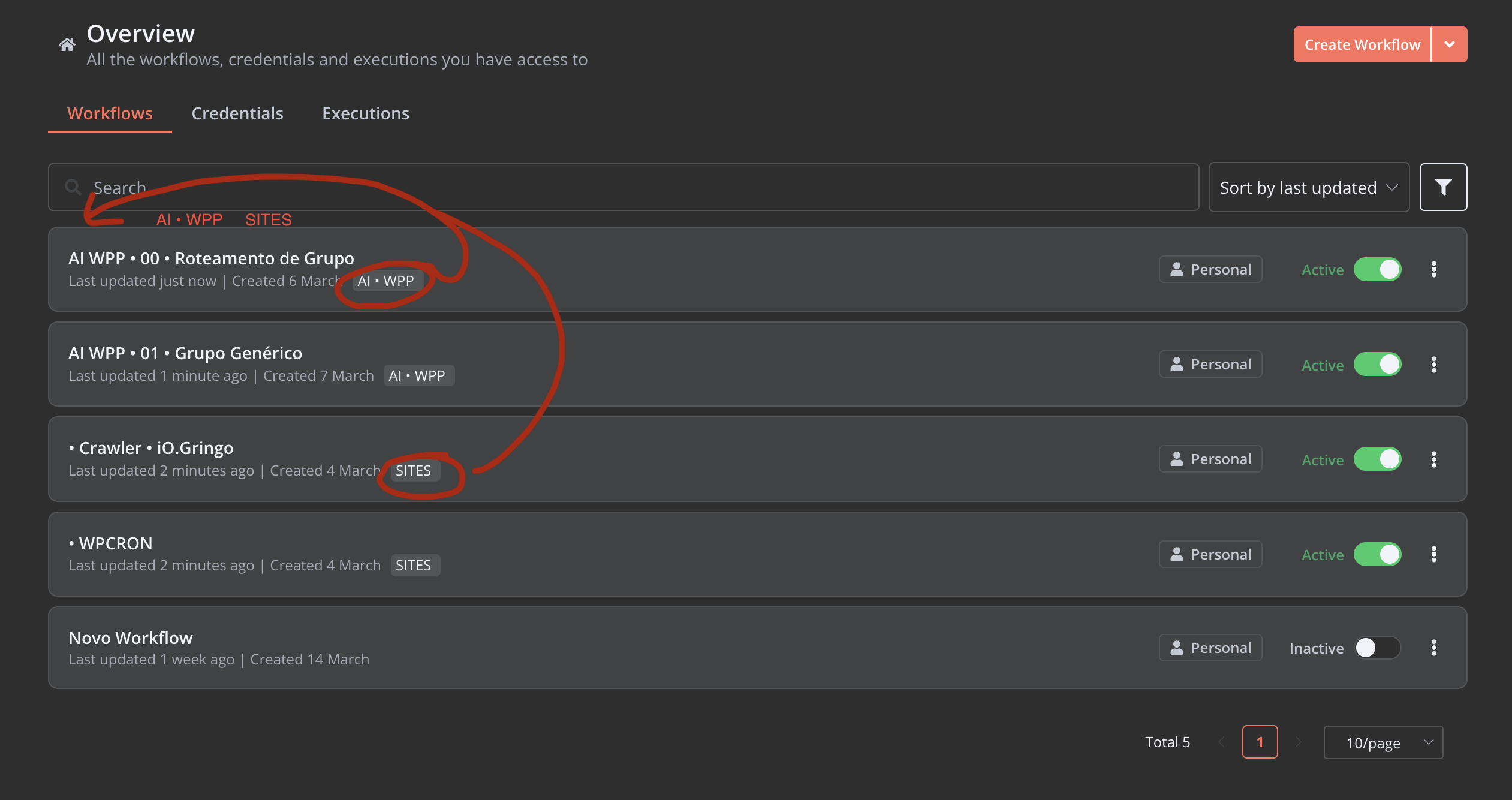Click Personal badge on Novo Workflow
This screenshot has width=1512, height=800.
point(1210,648)
